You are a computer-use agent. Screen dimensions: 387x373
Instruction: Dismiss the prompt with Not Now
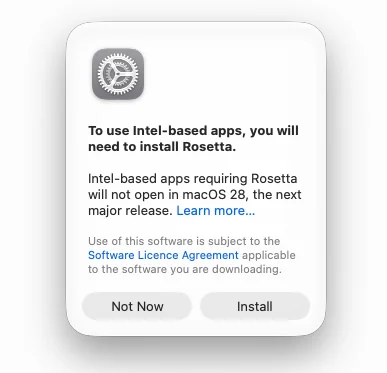(137, 306)
